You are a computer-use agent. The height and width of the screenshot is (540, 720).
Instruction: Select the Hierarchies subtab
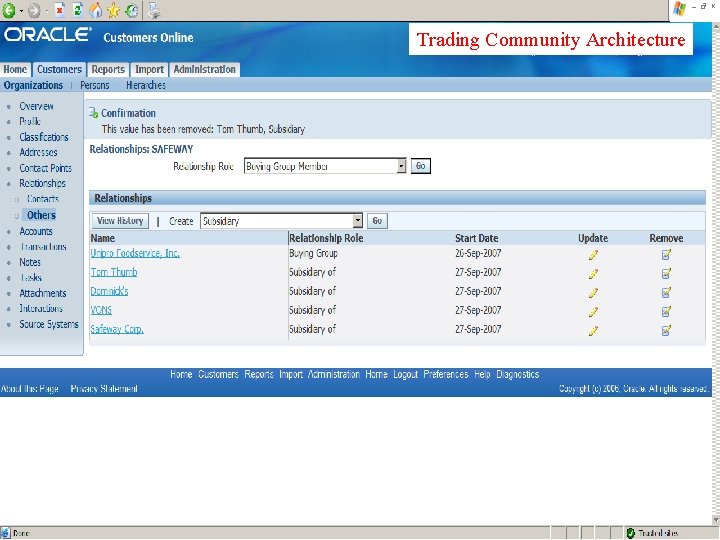(146, 85)
